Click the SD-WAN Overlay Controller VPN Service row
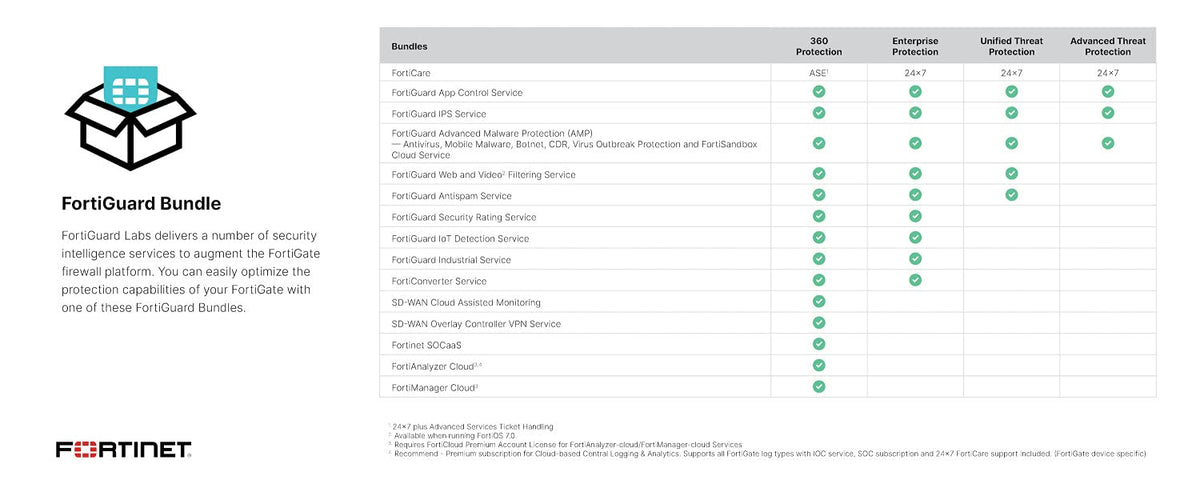1200x488 pixels. [x=476, y=324]
